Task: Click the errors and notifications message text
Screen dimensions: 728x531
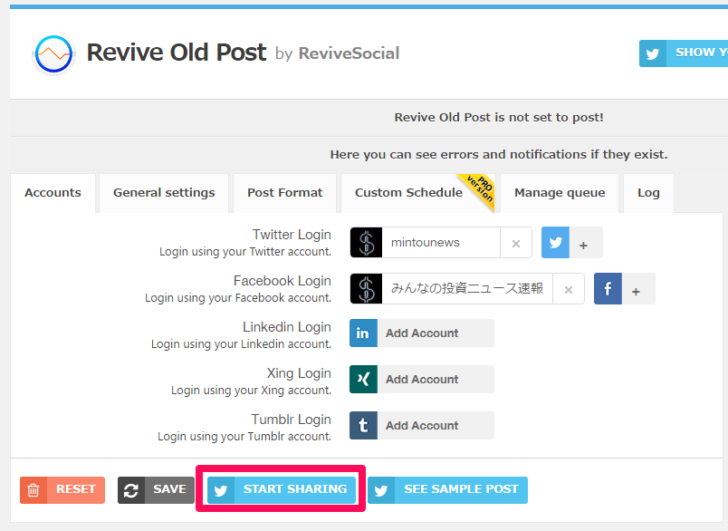Action: (499, 155)
